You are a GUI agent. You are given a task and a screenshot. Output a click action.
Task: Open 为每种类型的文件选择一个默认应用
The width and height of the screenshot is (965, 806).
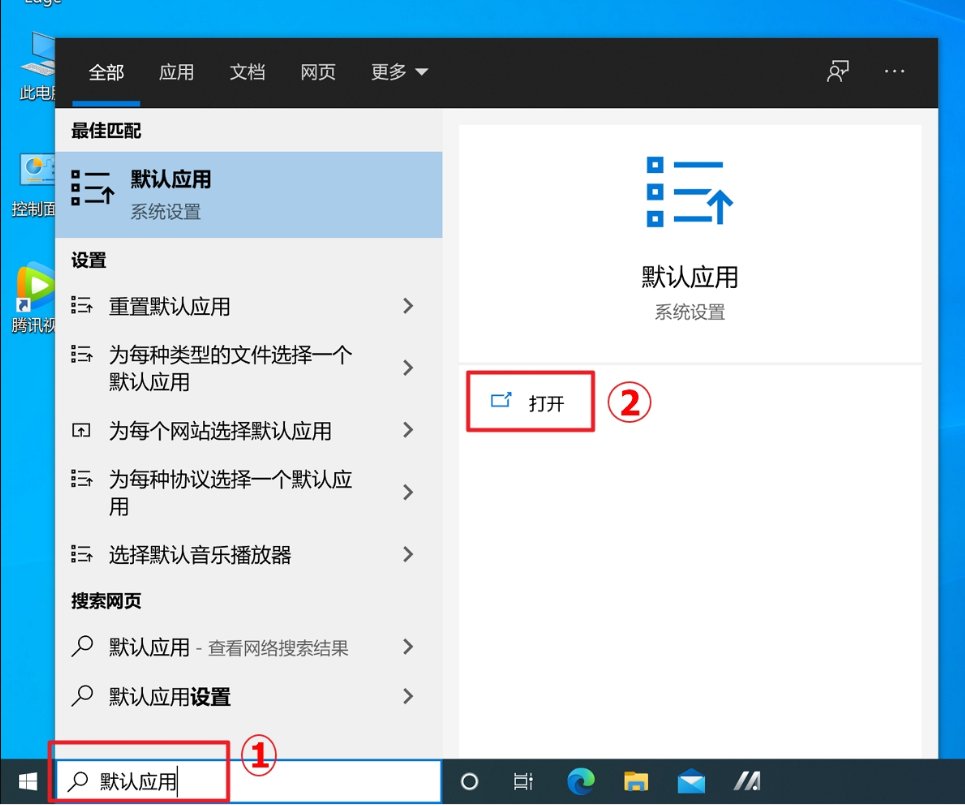pos(249,368)
